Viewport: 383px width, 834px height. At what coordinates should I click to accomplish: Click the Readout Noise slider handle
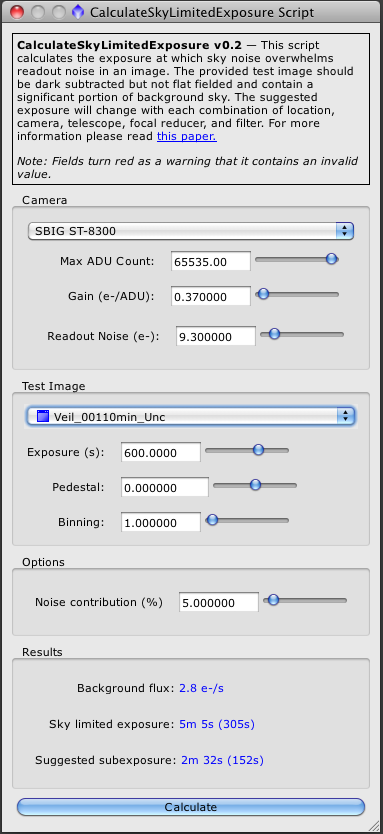click(274, 334)
